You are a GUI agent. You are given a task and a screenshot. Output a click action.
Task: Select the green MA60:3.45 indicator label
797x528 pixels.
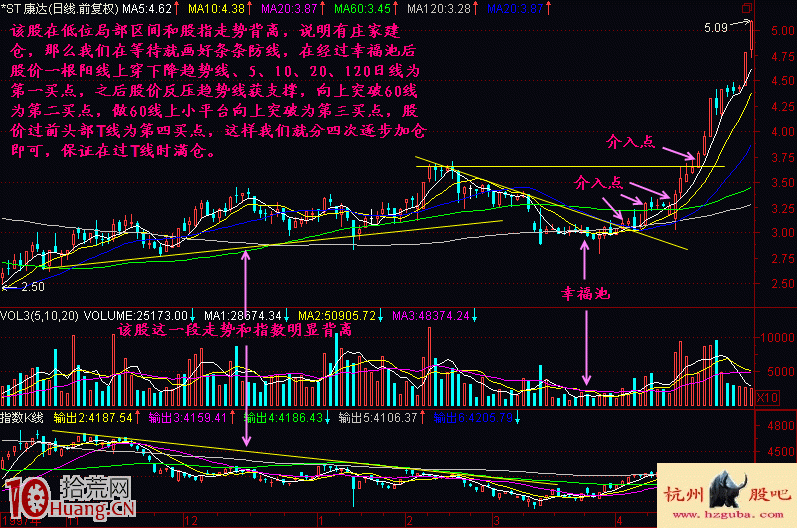(x=362, y=9)
